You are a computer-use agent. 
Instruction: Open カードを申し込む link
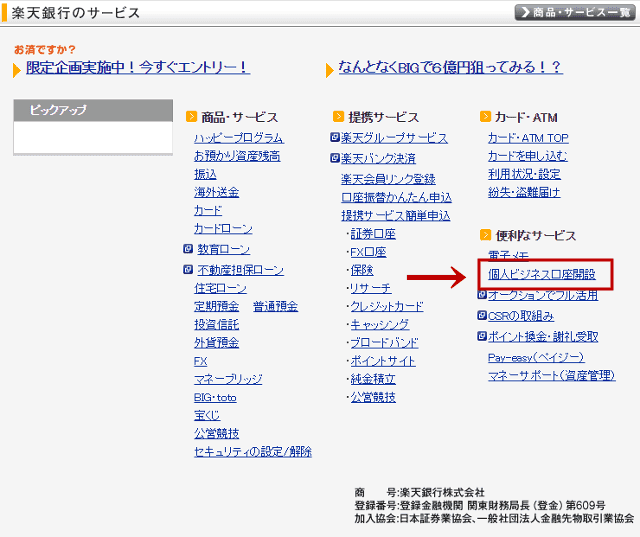[528, 156]
